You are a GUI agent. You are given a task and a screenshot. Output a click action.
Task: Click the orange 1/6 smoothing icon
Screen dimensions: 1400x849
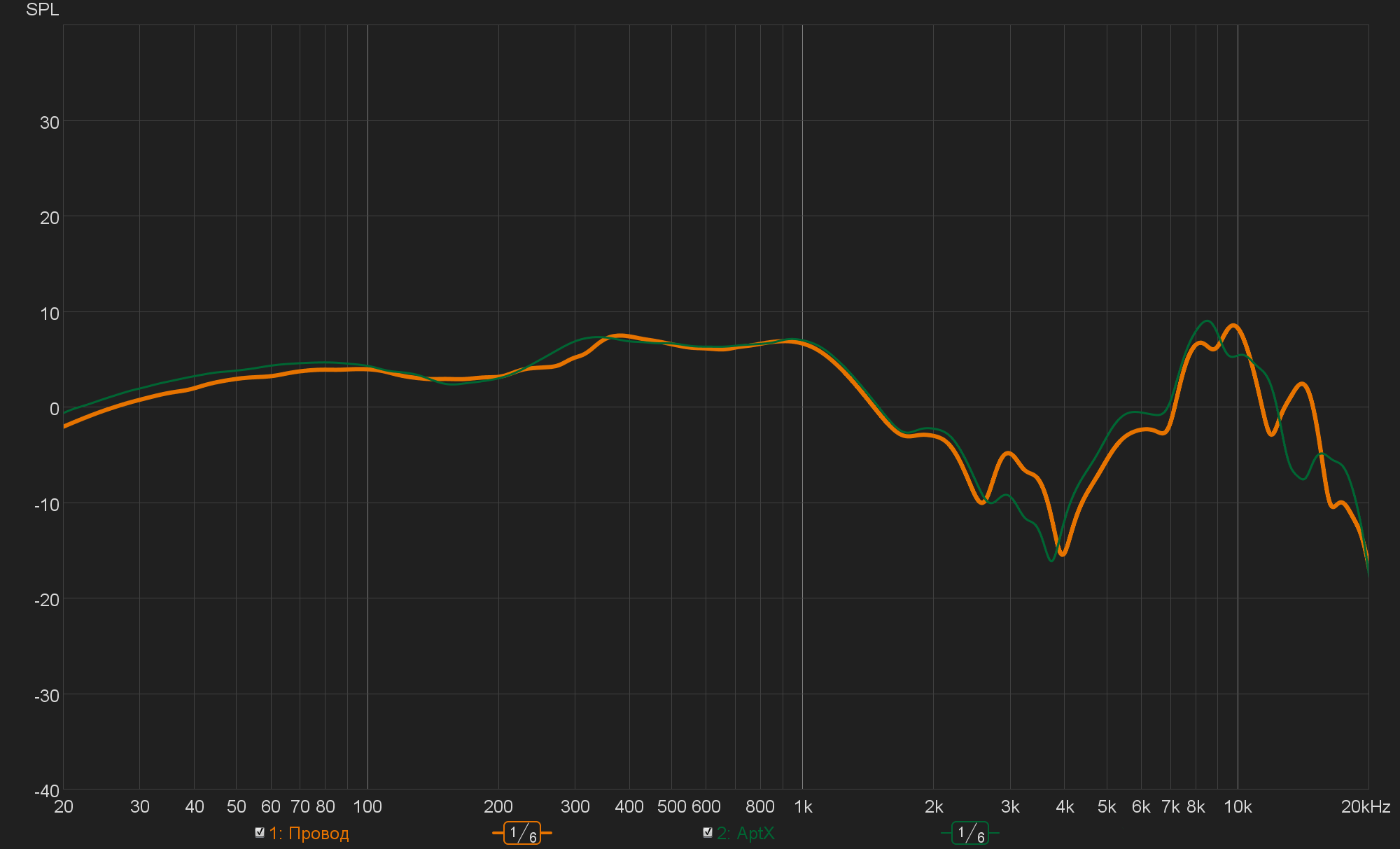(x=522, y=833)
